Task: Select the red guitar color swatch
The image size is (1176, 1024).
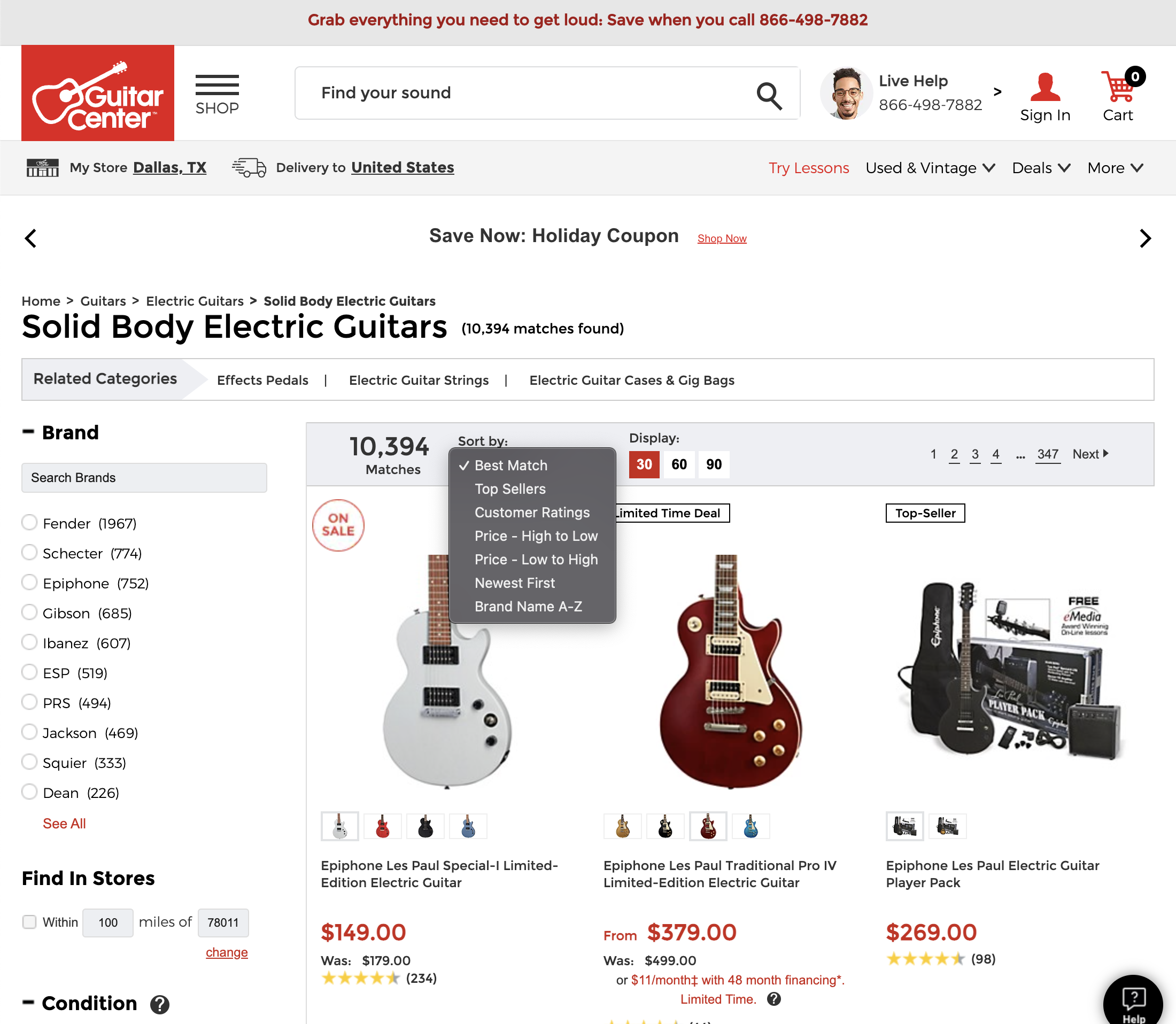Action: (383, 826)
